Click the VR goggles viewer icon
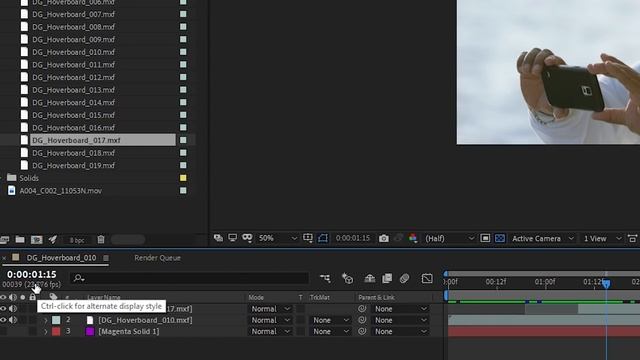The image size is (640, 360). point(247,238)
